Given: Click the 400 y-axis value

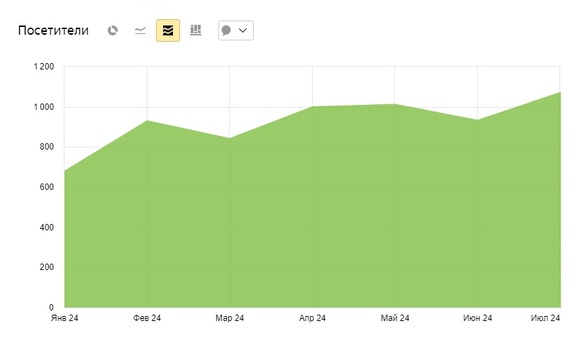Looking at the screenshot, I should 47,227.
